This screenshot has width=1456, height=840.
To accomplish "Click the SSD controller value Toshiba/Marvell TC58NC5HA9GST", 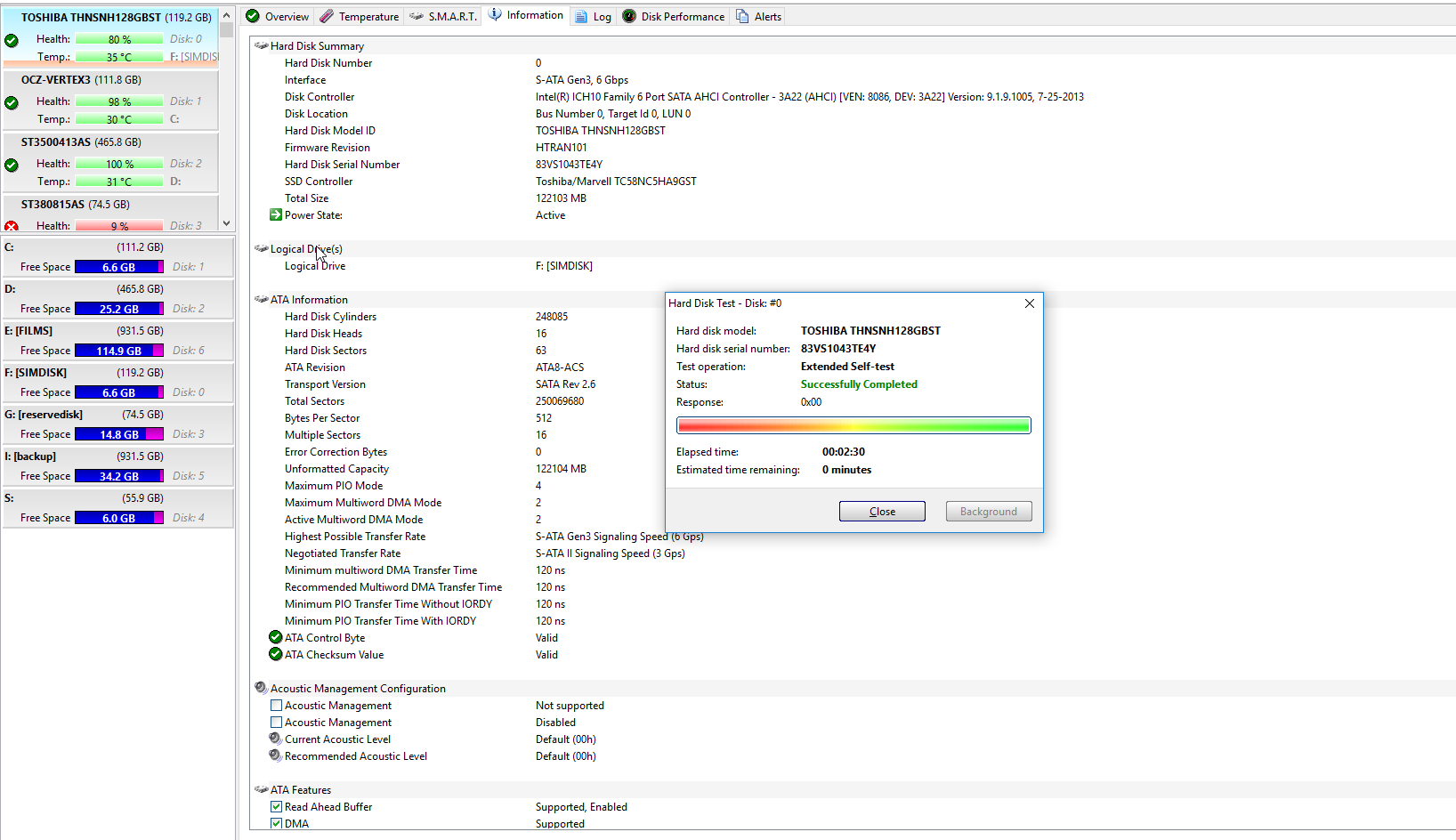I will click(x=616, y=181).
